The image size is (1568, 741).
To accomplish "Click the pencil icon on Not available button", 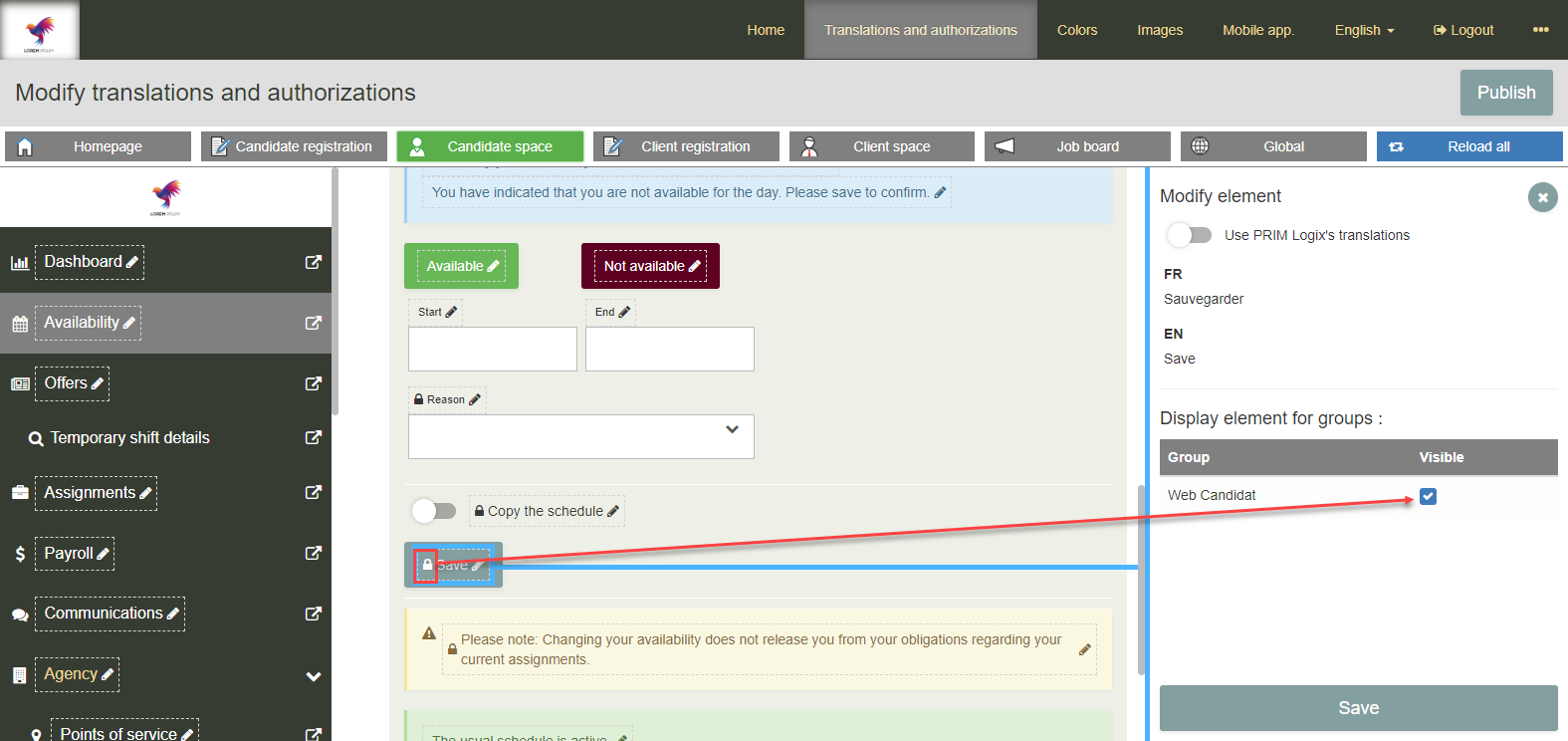I will [695, 266].
